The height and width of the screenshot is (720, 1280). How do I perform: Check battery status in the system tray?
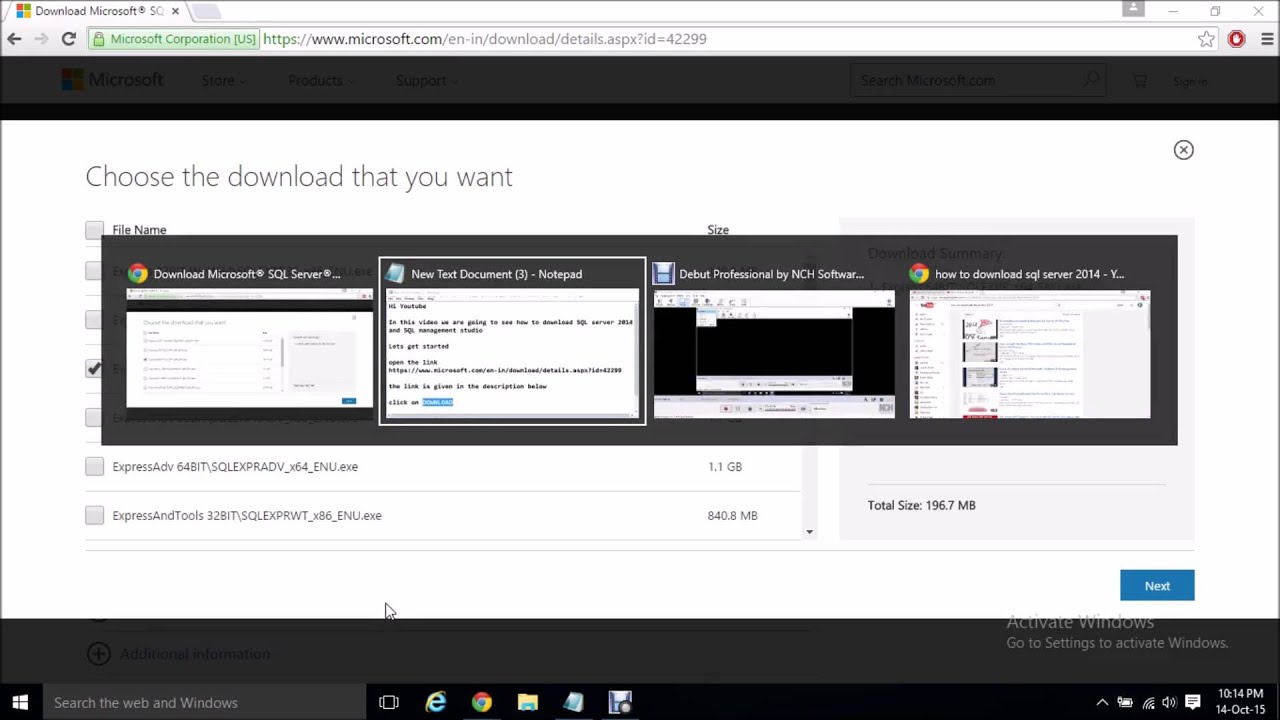pos(1125,702)
